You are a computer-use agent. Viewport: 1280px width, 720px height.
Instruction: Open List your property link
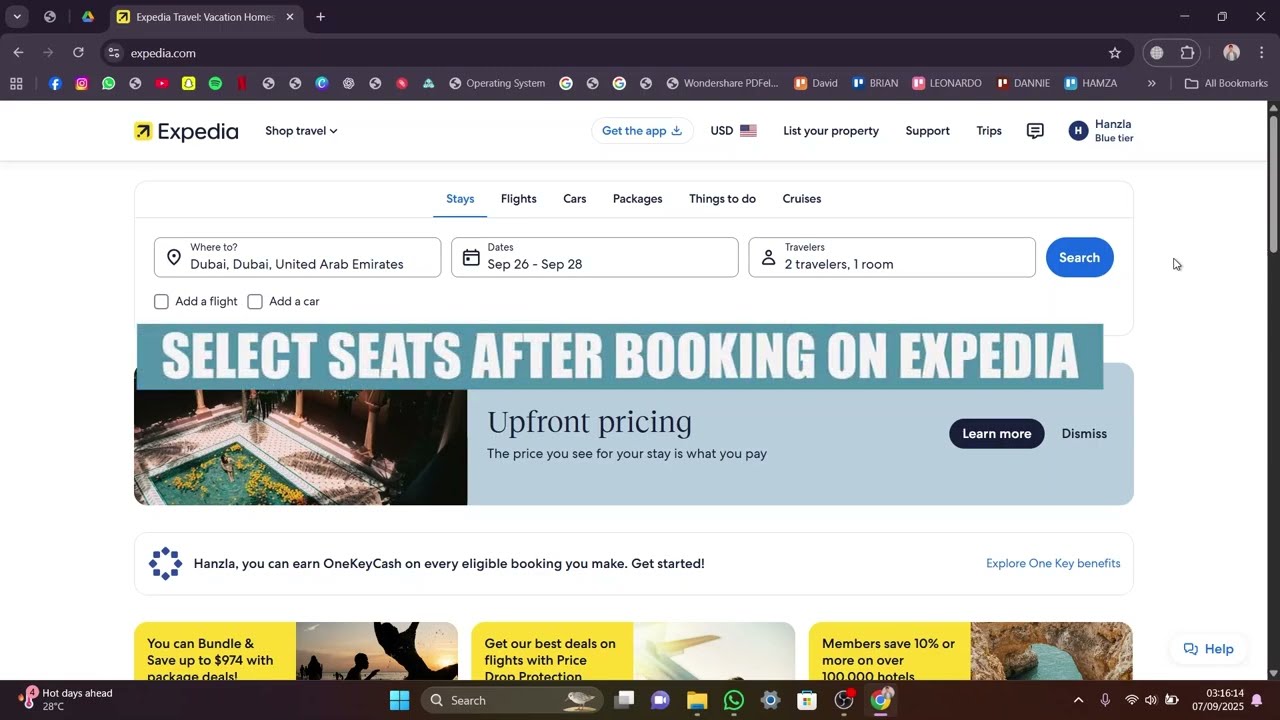point(831,131)
